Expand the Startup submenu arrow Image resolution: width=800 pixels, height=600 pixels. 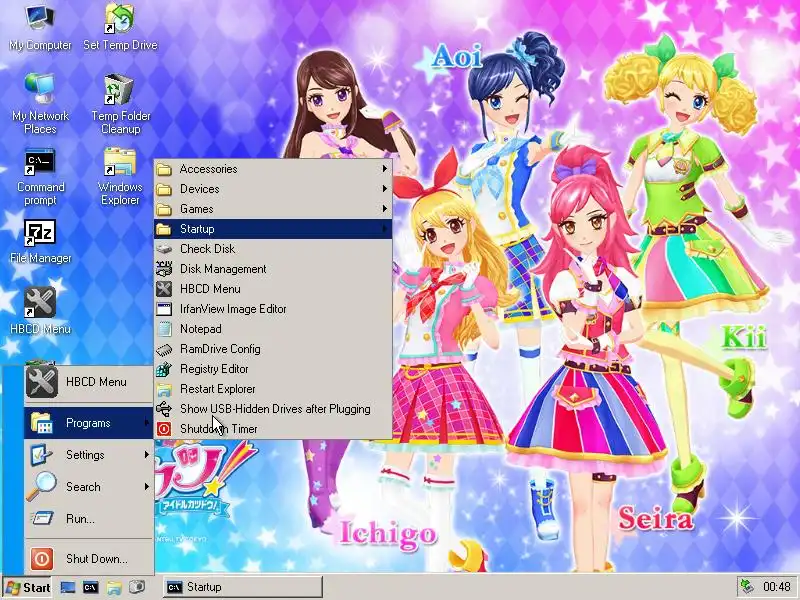(385, 229)
